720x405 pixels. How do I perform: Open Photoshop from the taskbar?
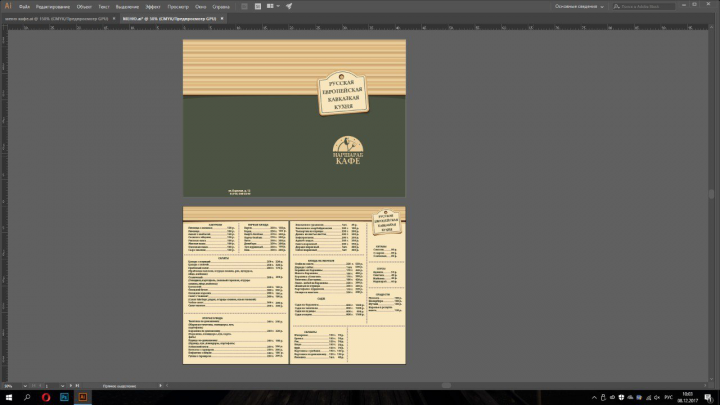64,397
